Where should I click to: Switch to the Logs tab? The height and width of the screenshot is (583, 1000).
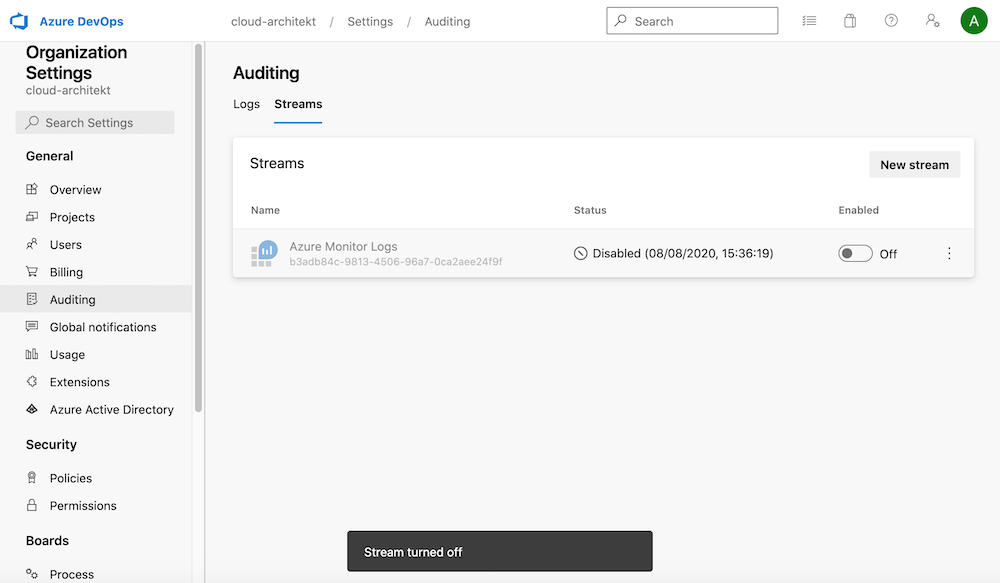coord(246,104)
